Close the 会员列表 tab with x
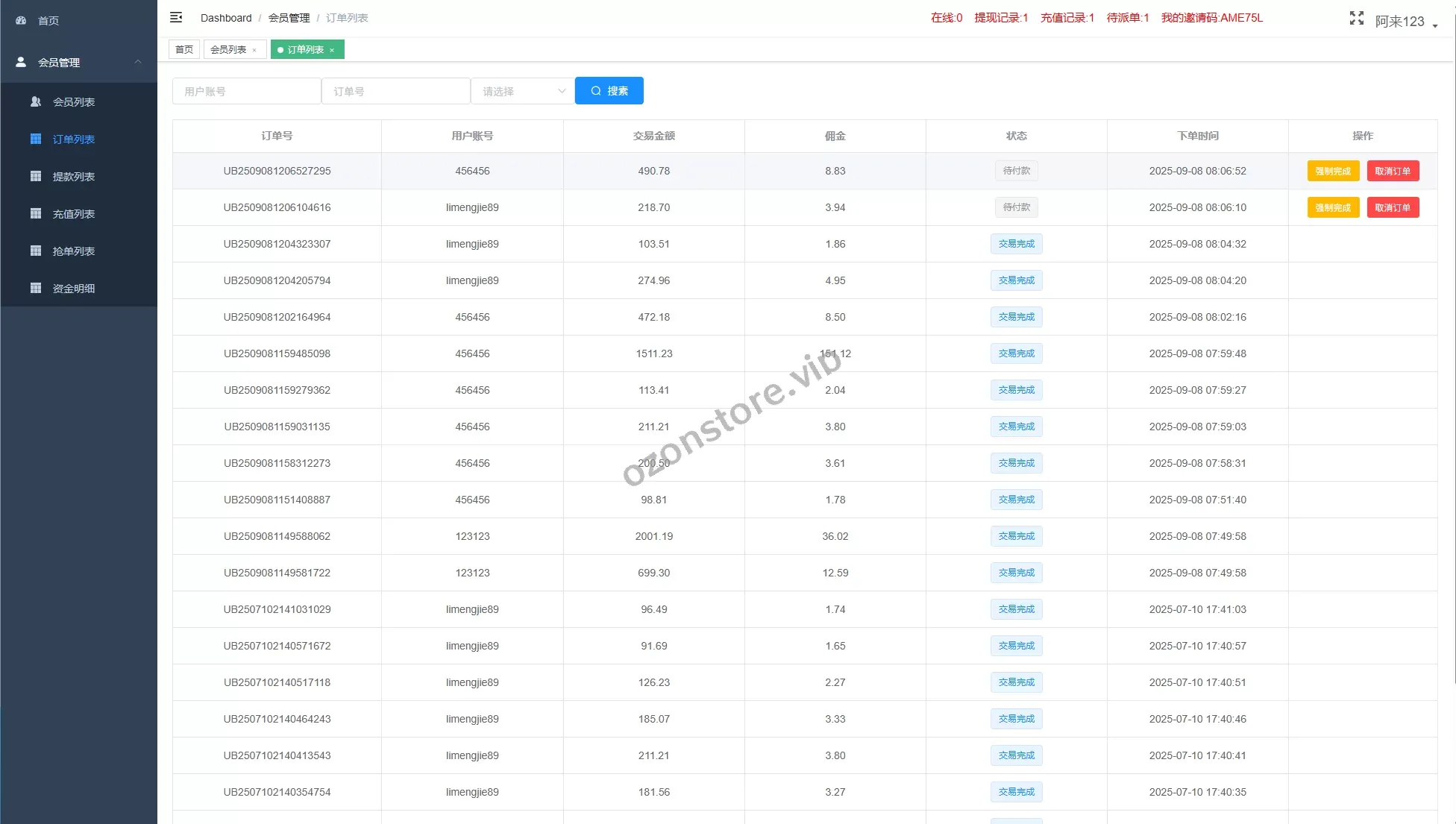1456x824 pixels. pos(254,50)
